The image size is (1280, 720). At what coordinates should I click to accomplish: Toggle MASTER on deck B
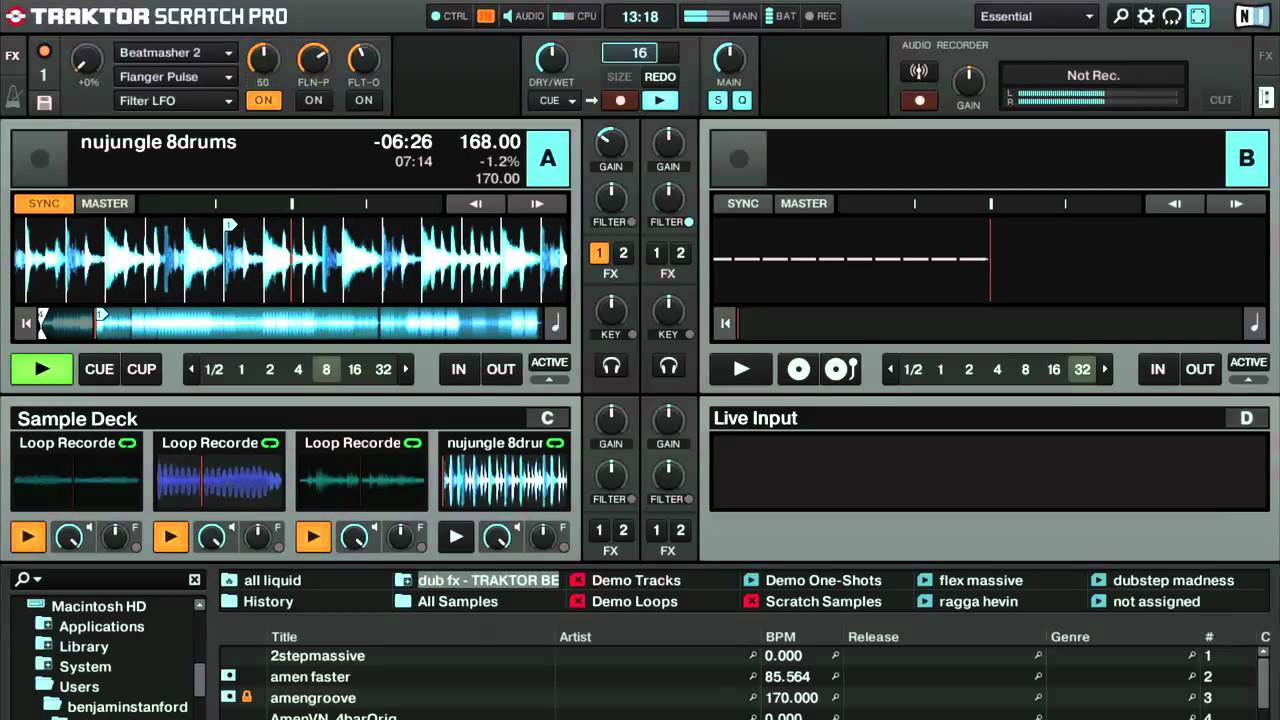pyautogui.click(x=804, y=204)
